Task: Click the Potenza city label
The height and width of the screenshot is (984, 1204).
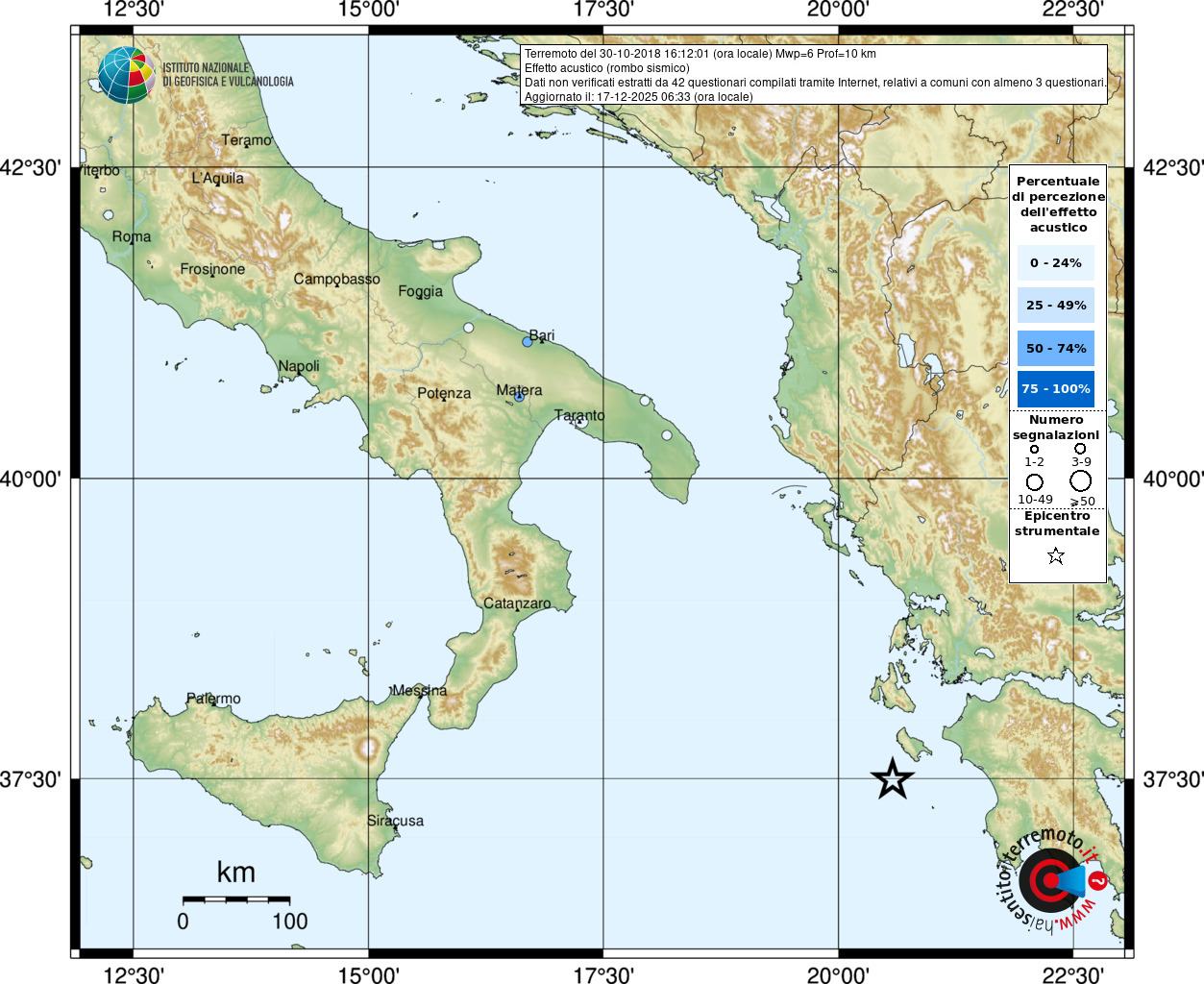Action: [x=444, y=393]
